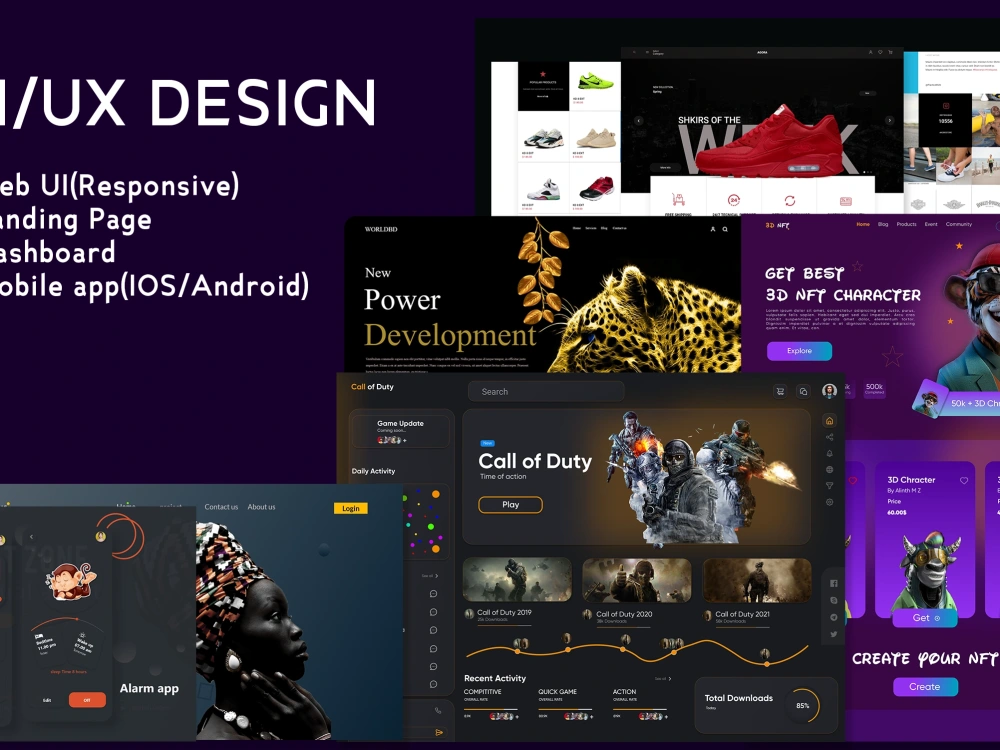1000x750 pixels.
Task: Click the Explore button on the NFT page
Action: click(799, 351)
